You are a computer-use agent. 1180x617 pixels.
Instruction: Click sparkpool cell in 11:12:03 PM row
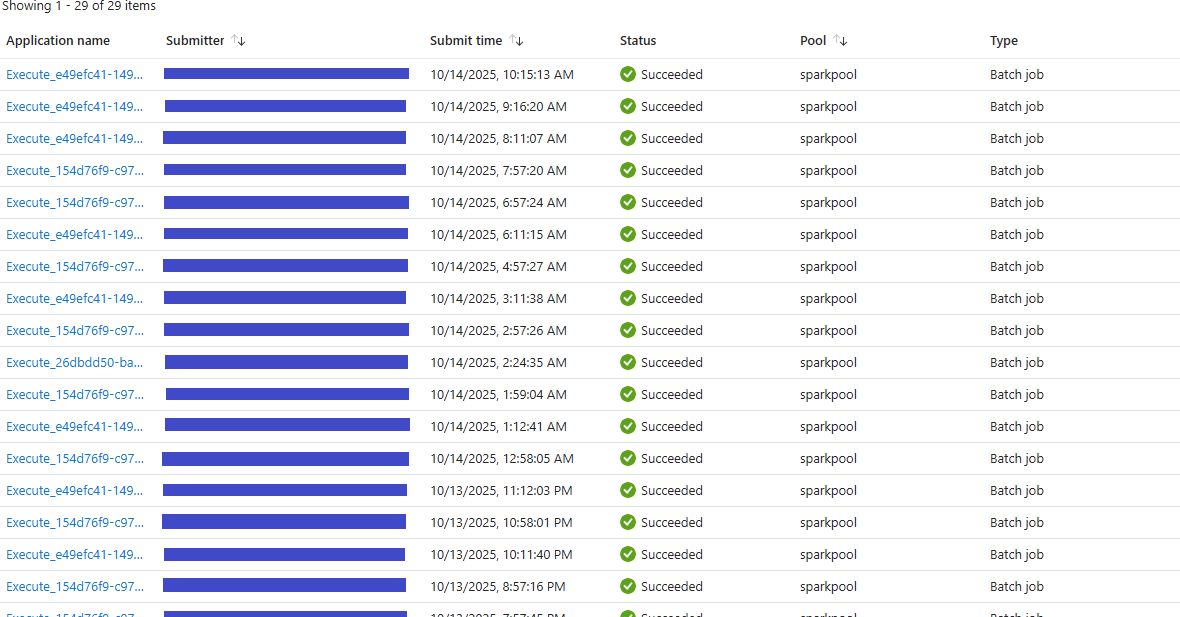[x=828, y=491]
